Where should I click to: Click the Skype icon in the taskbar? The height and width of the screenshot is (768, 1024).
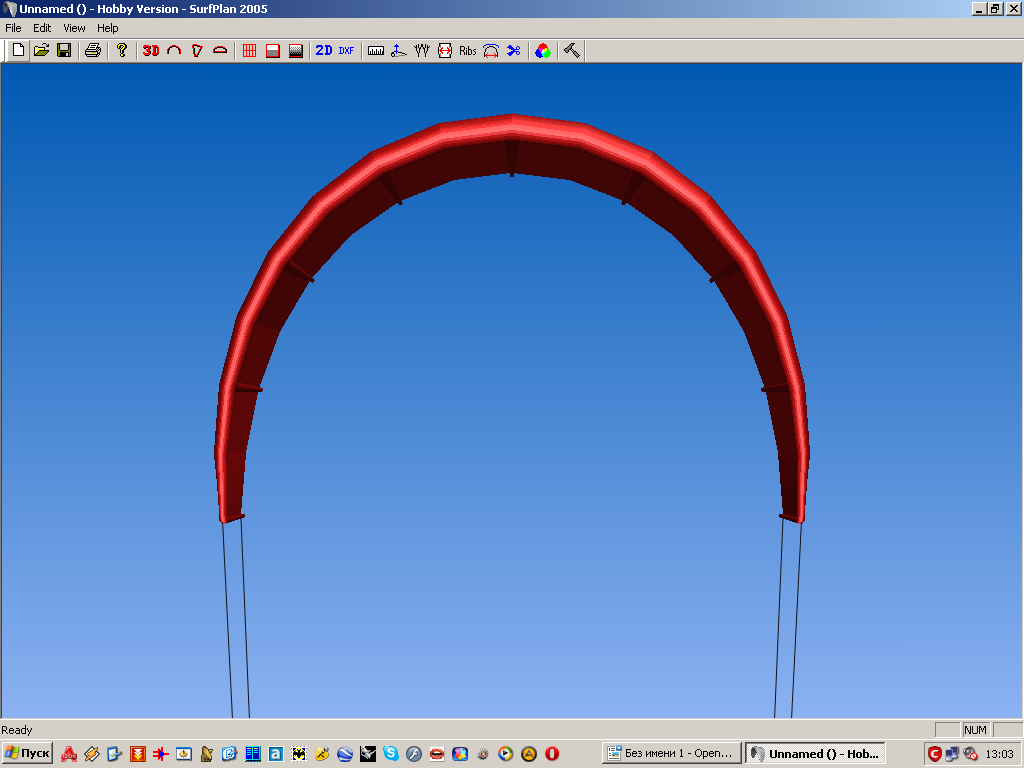[x=391, y=753]
